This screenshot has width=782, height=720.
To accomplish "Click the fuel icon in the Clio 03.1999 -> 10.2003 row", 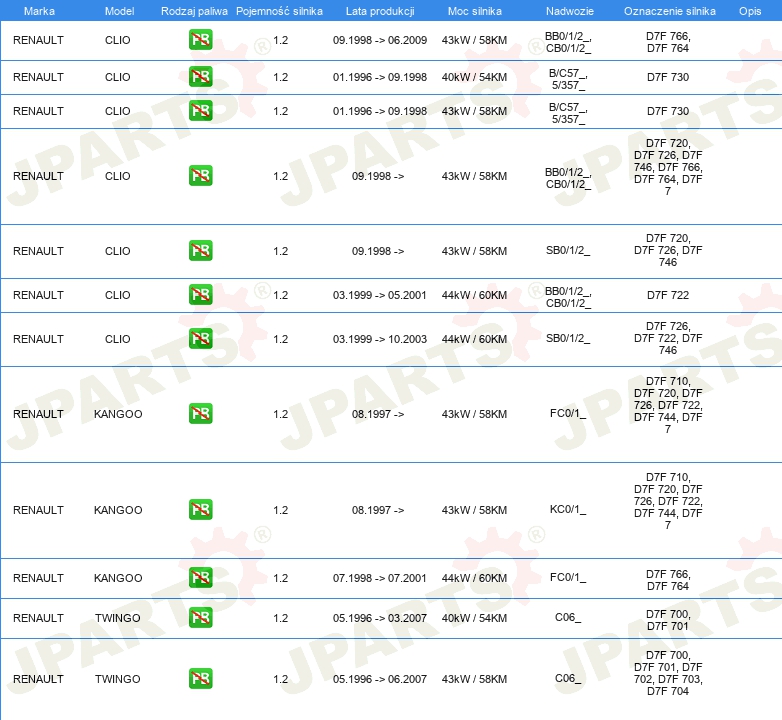I will 200,339.
